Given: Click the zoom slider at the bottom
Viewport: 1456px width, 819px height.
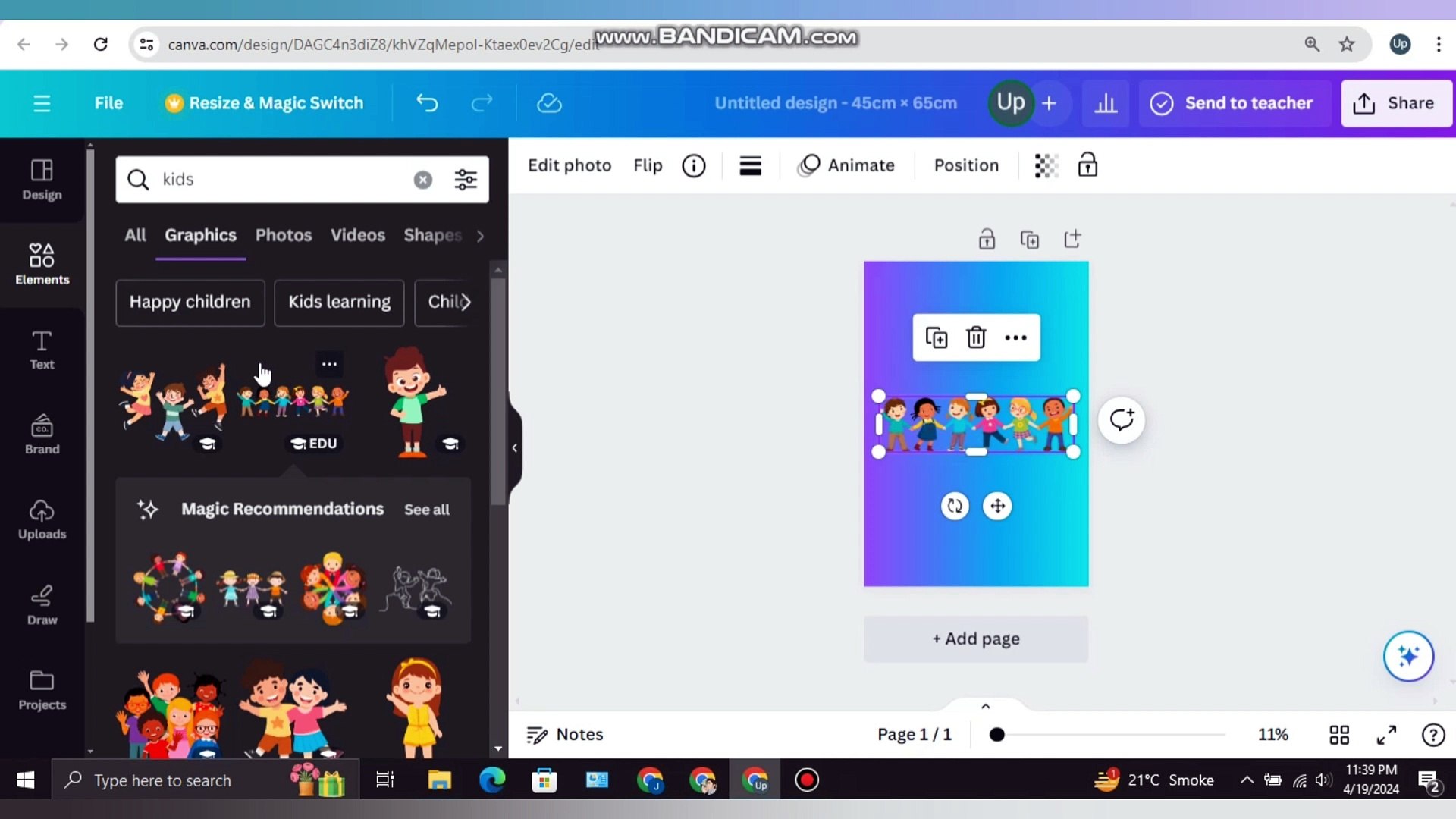Looking at the screenshot, I should click(x=997, y=734).
